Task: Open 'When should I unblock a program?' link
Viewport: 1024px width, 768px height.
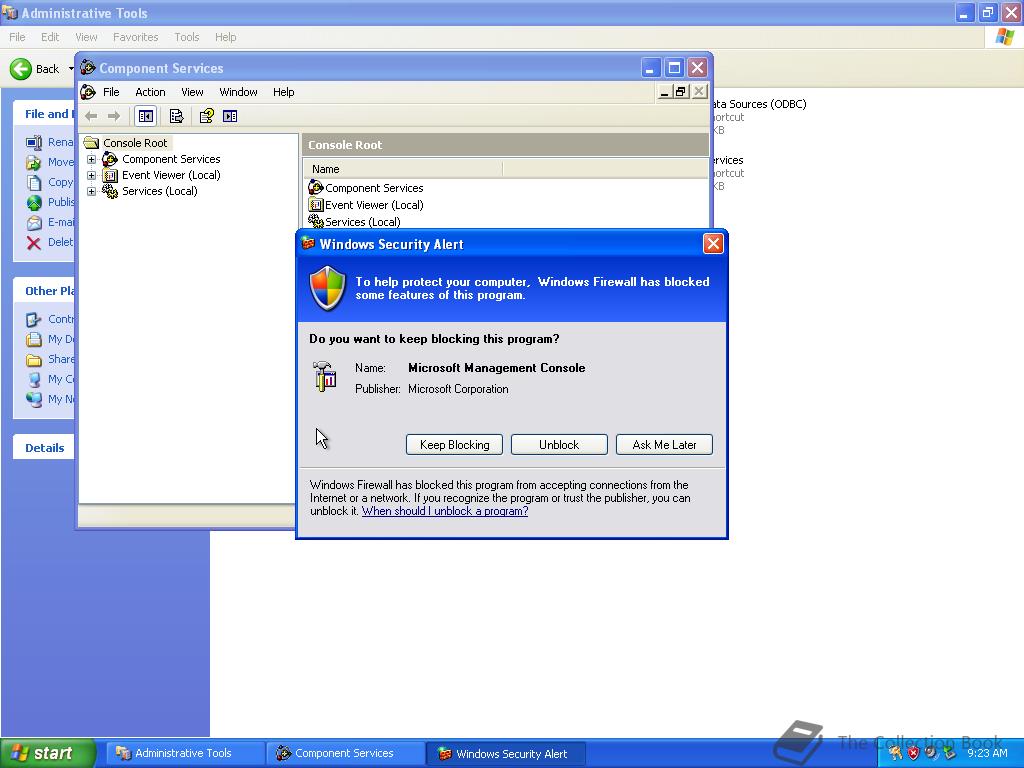Action: (445, 511)
